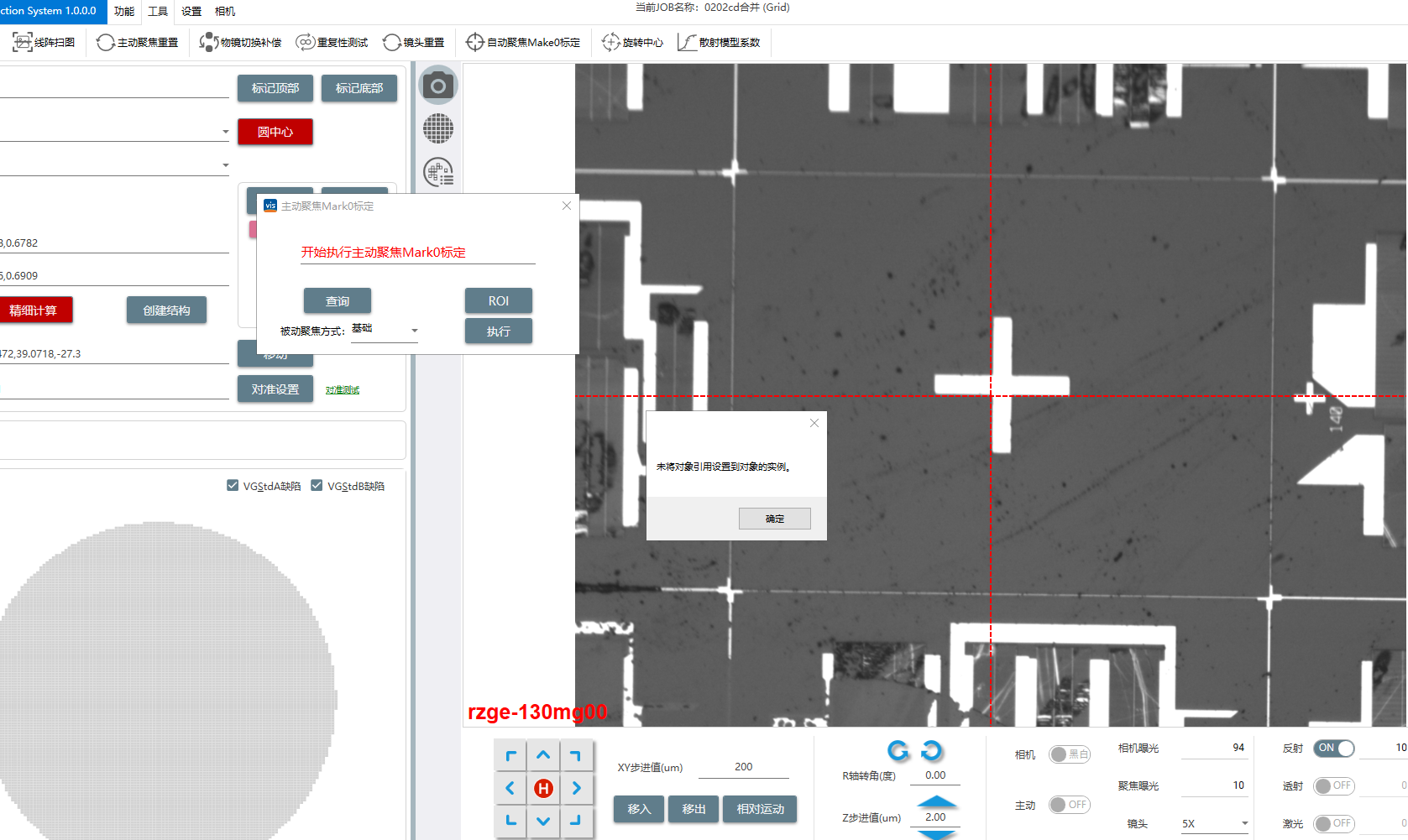Click the 聚焦曝光 value field
The height and width of the screenshot is (840, 1408).
1214,785
